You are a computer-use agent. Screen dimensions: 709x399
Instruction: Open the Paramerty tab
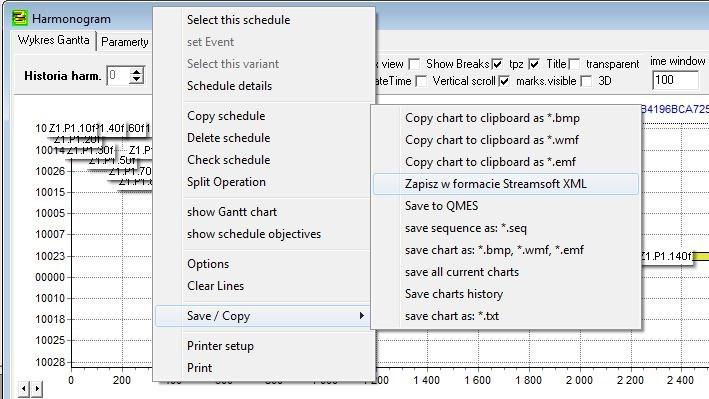coord(125,42)
